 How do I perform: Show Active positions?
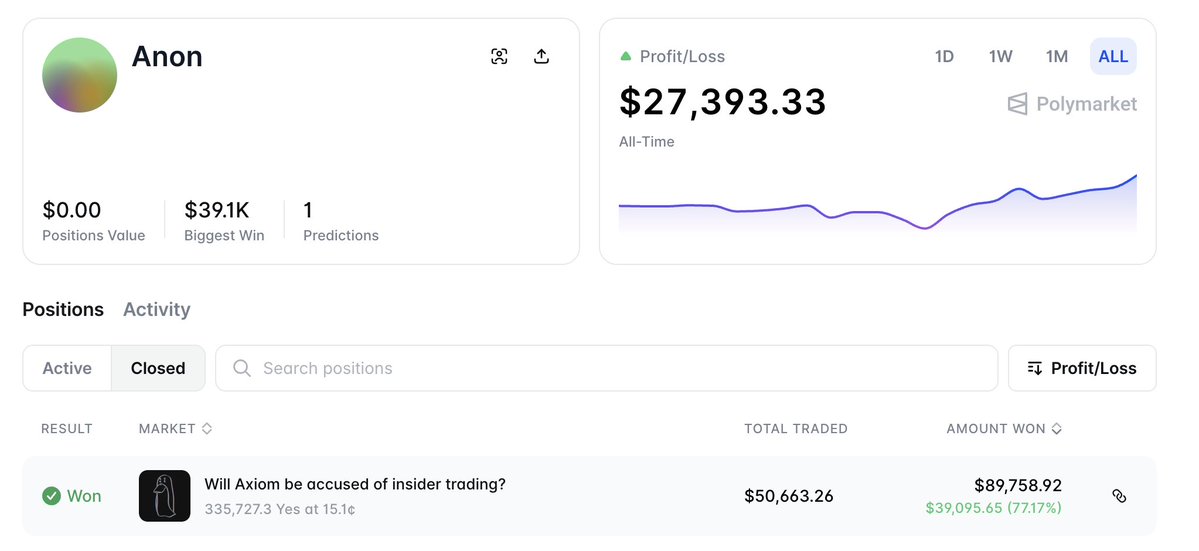[x=67, y=368]
